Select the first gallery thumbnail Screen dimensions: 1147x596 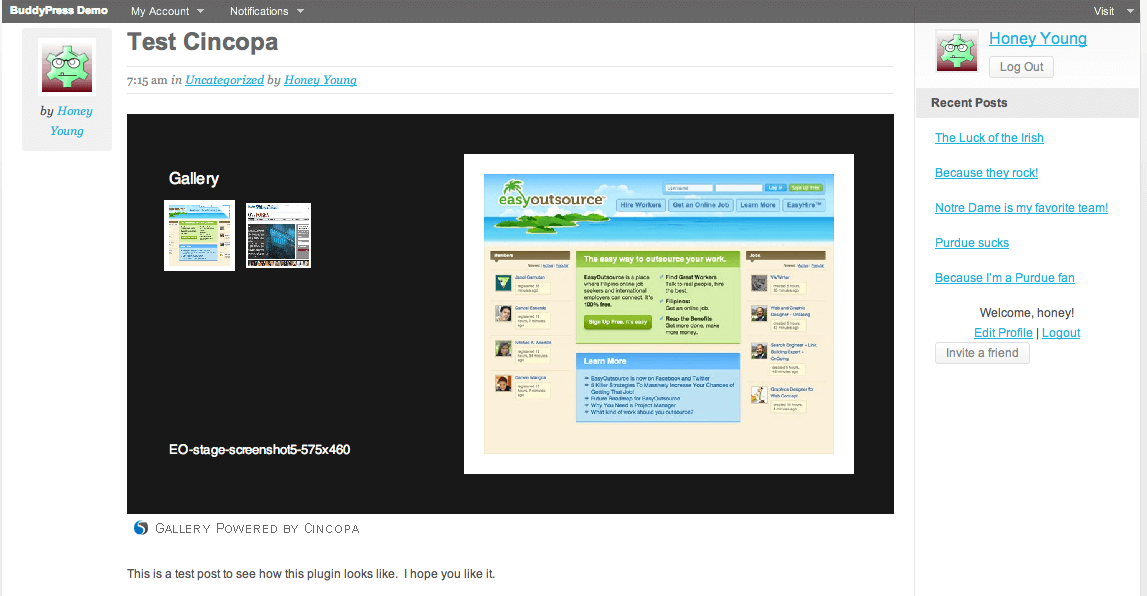(x=199, y=235)
